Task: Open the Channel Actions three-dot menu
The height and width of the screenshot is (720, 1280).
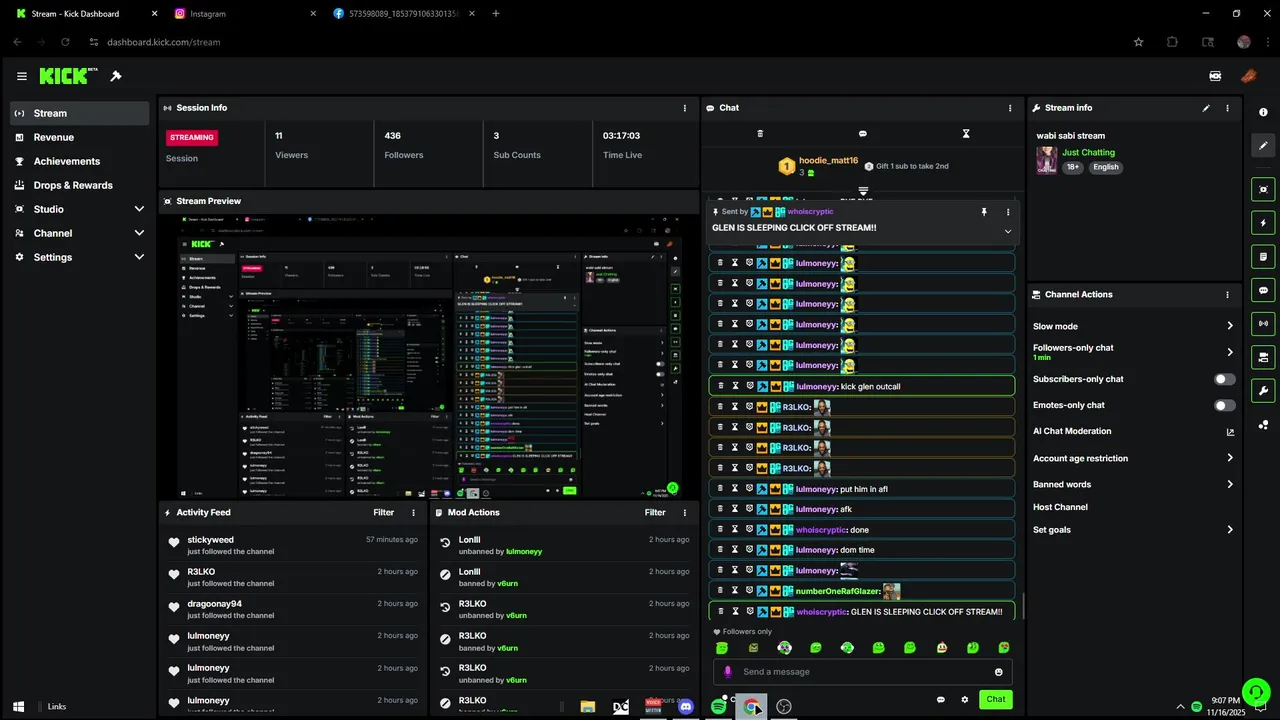Action: (x=1228, y=295)
